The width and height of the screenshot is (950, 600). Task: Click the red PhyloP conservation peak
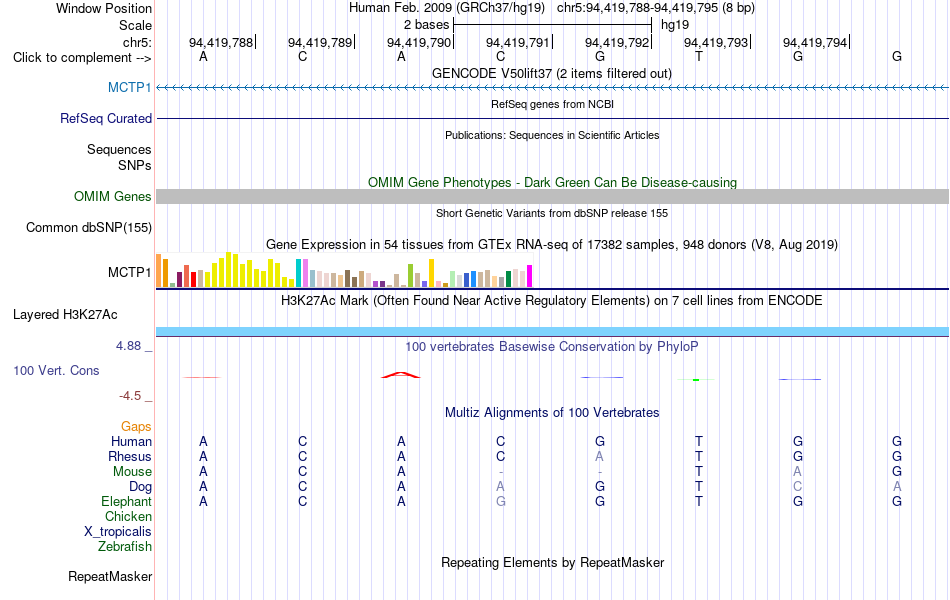point(400,375)
